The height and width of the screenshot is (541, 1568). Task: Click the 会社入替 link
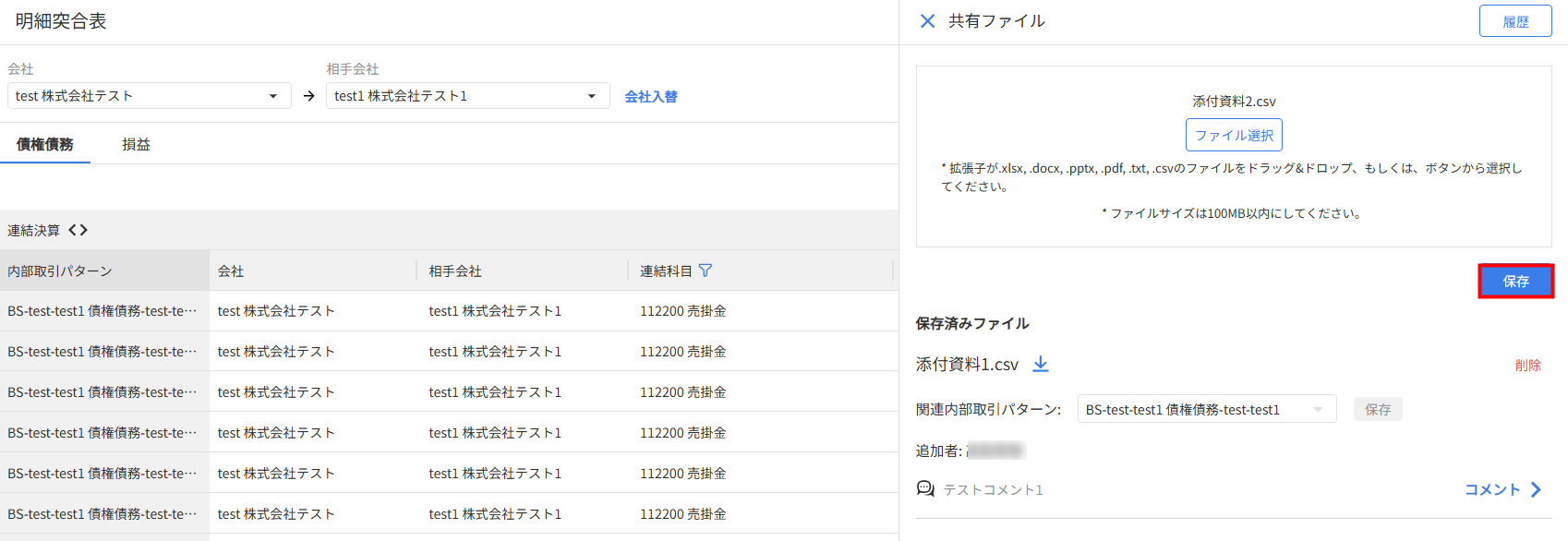click(x=651, y=96)
